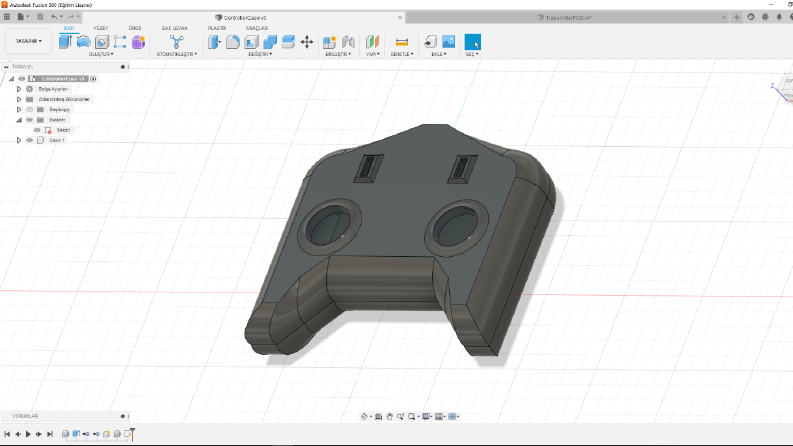Select the Offset Face tool icon
This screenshot has width=793, height=446.
click(x=288, y=42)
